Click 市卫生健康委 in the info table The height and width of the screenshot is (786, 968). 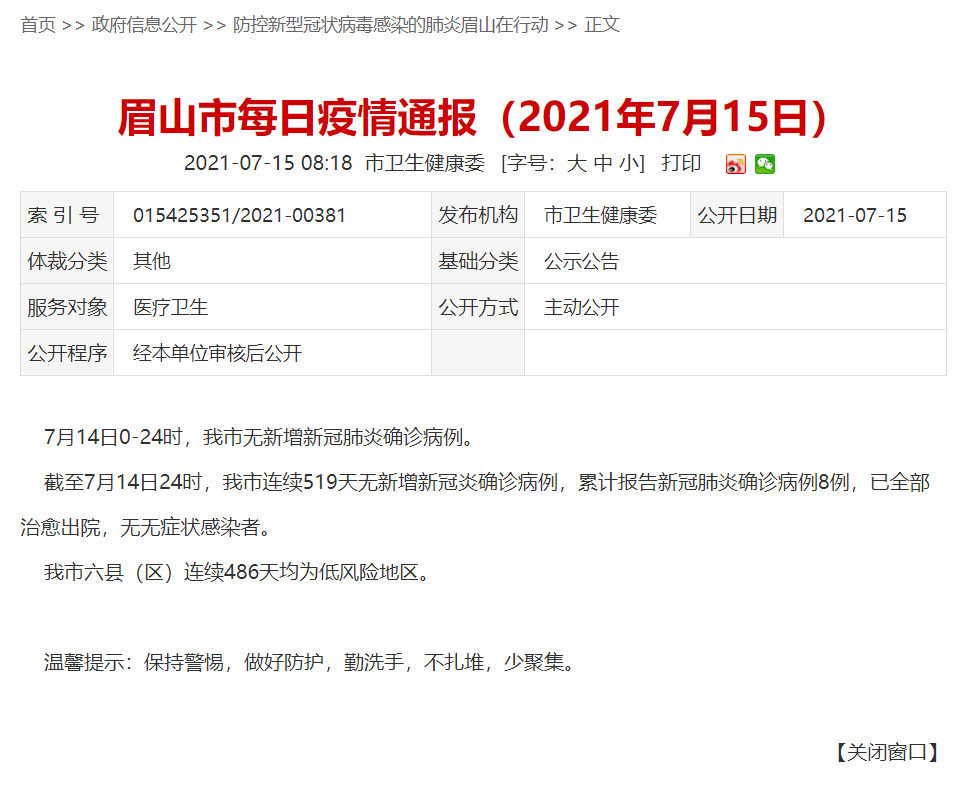[x=601, y=215]
